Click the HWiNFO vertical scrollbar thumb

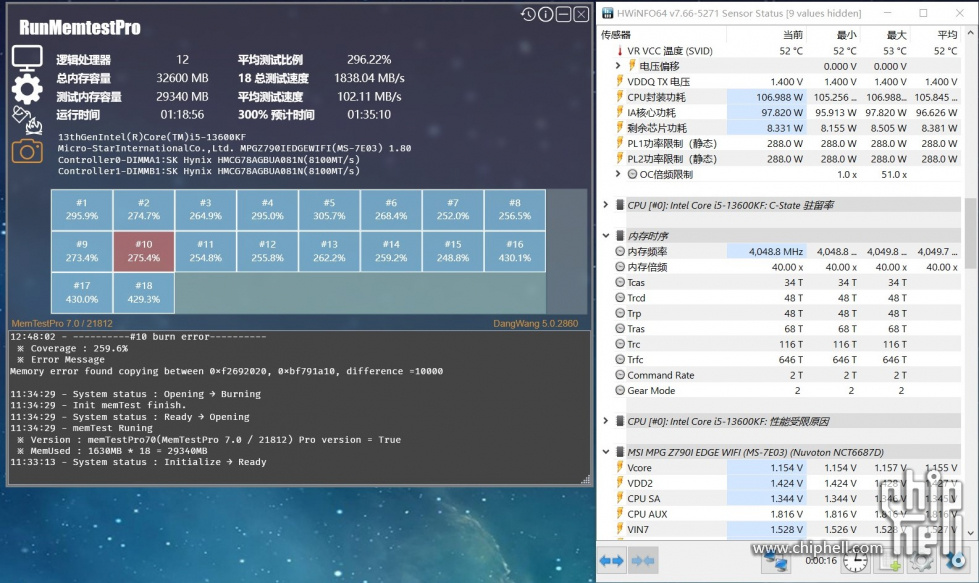(x=970, y=233)
